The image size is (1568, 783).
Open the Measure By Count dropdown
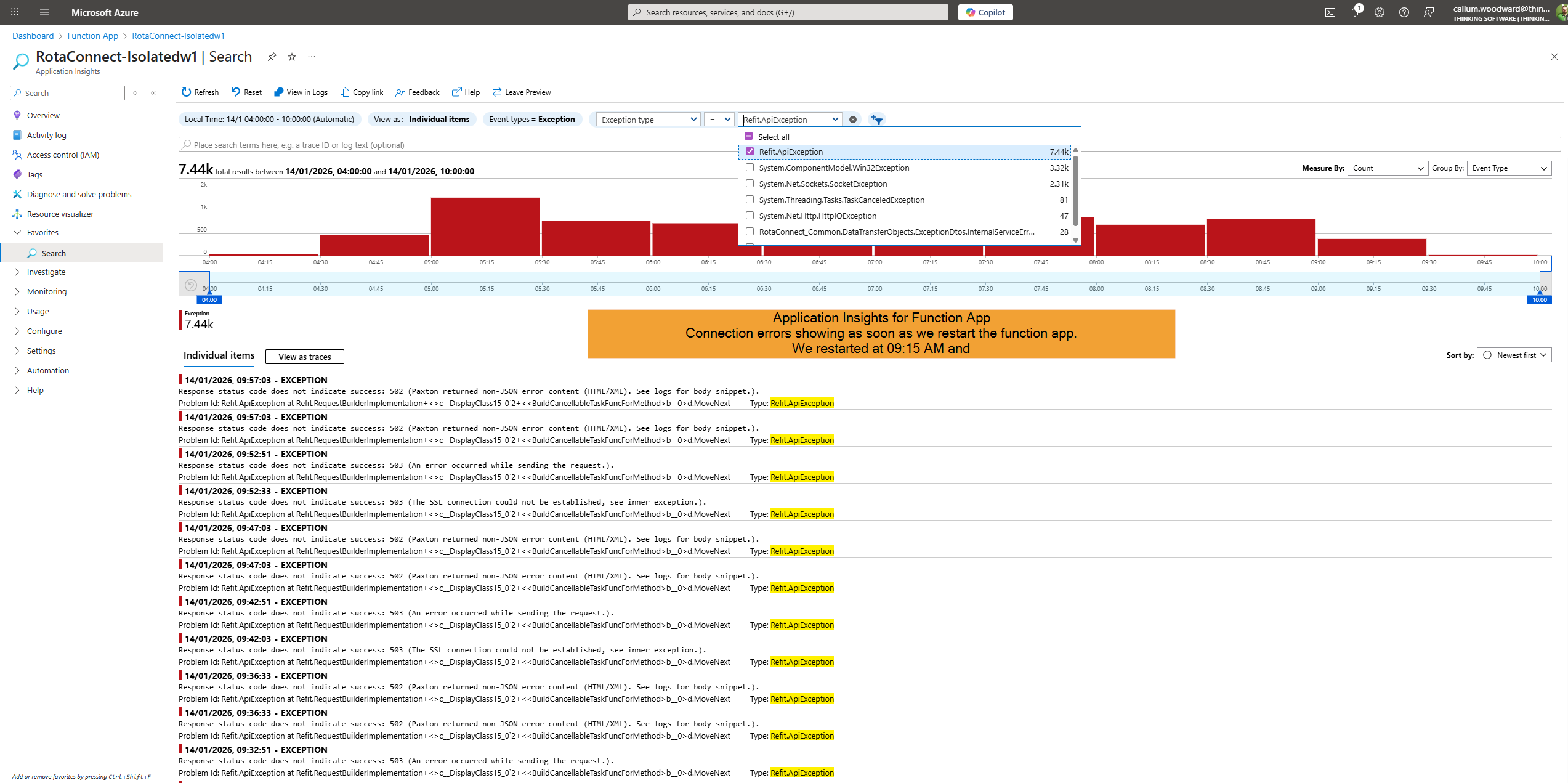1388,168
